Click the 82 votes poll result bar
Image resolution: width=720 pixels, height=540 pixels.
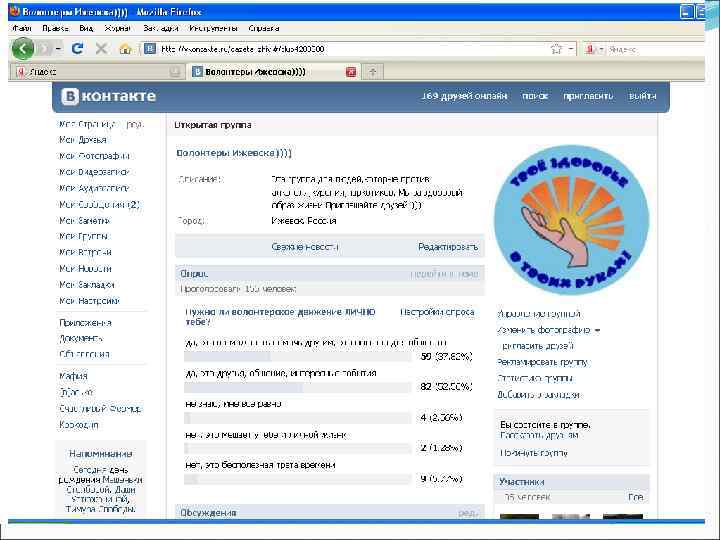click(x=298, y=387)
